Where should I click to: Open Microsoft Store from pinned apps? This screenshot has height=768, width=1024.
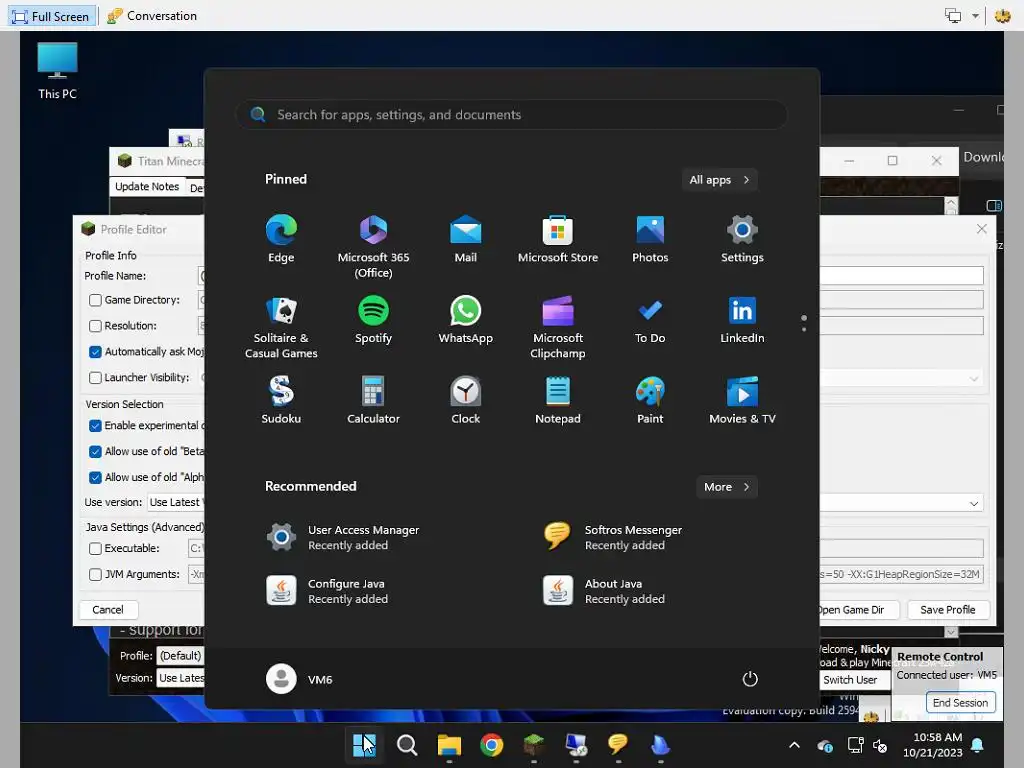(x=558, y=238)
